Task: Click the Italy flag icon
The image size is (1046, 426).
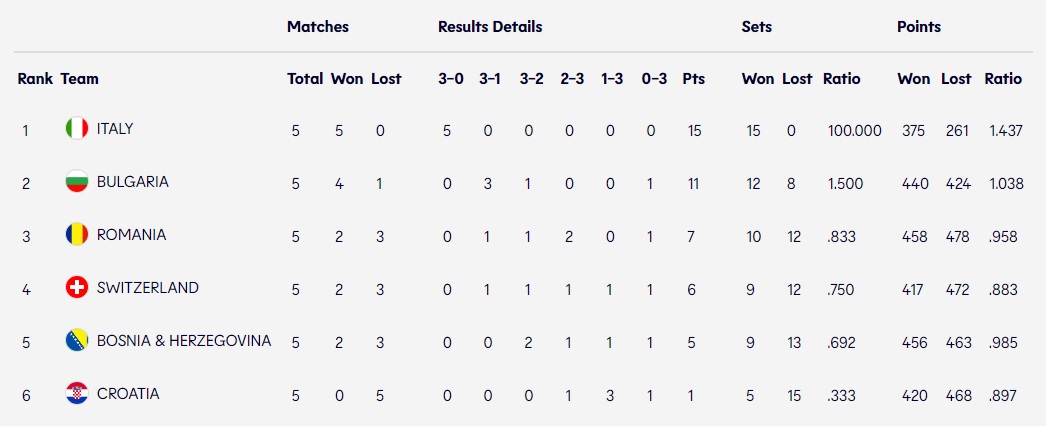Action: click(76, 129)
